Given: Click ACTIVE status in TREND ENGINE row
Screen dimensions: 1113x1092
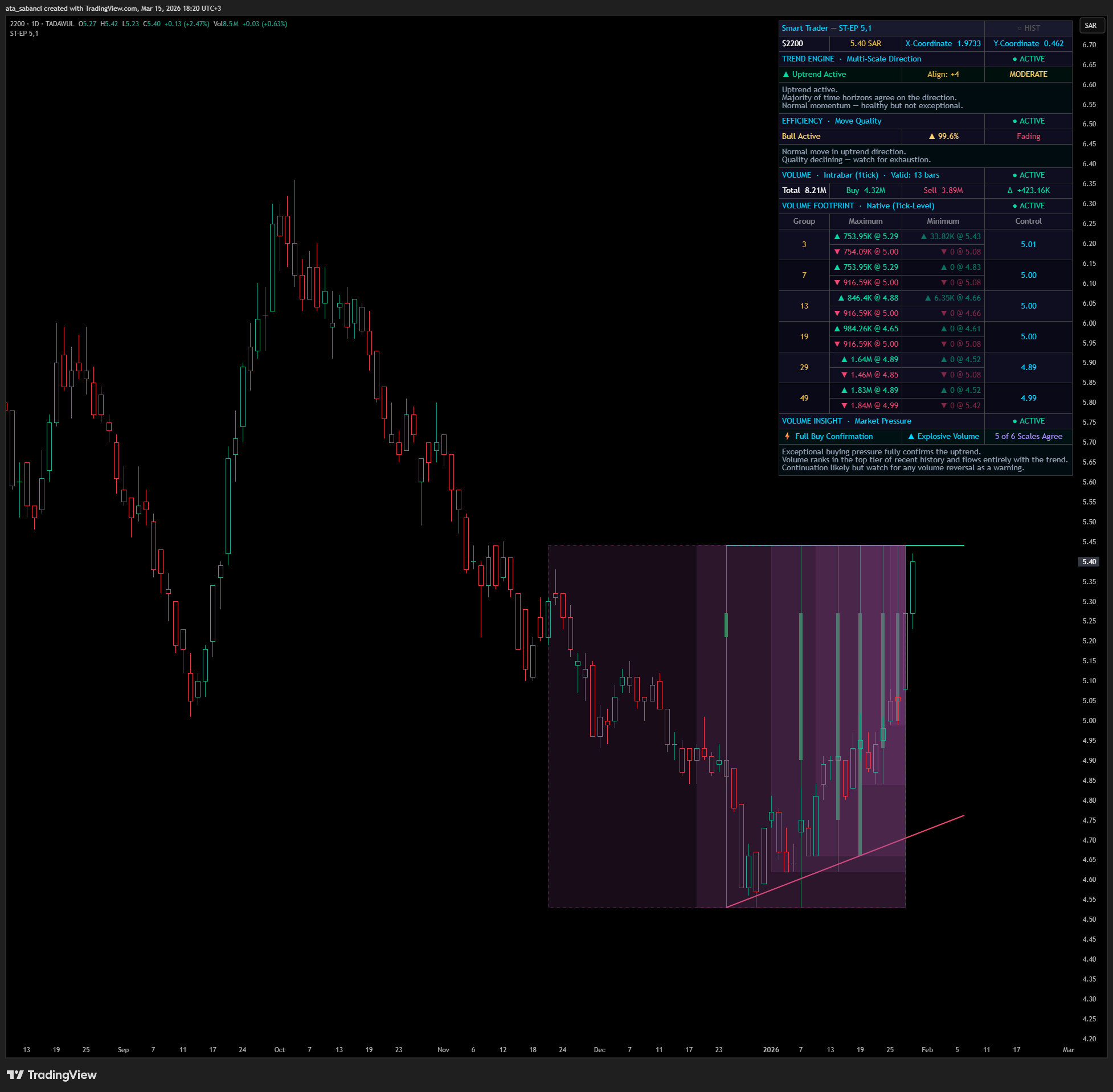Looking at the screenshot, I should tap(1028, 59).
